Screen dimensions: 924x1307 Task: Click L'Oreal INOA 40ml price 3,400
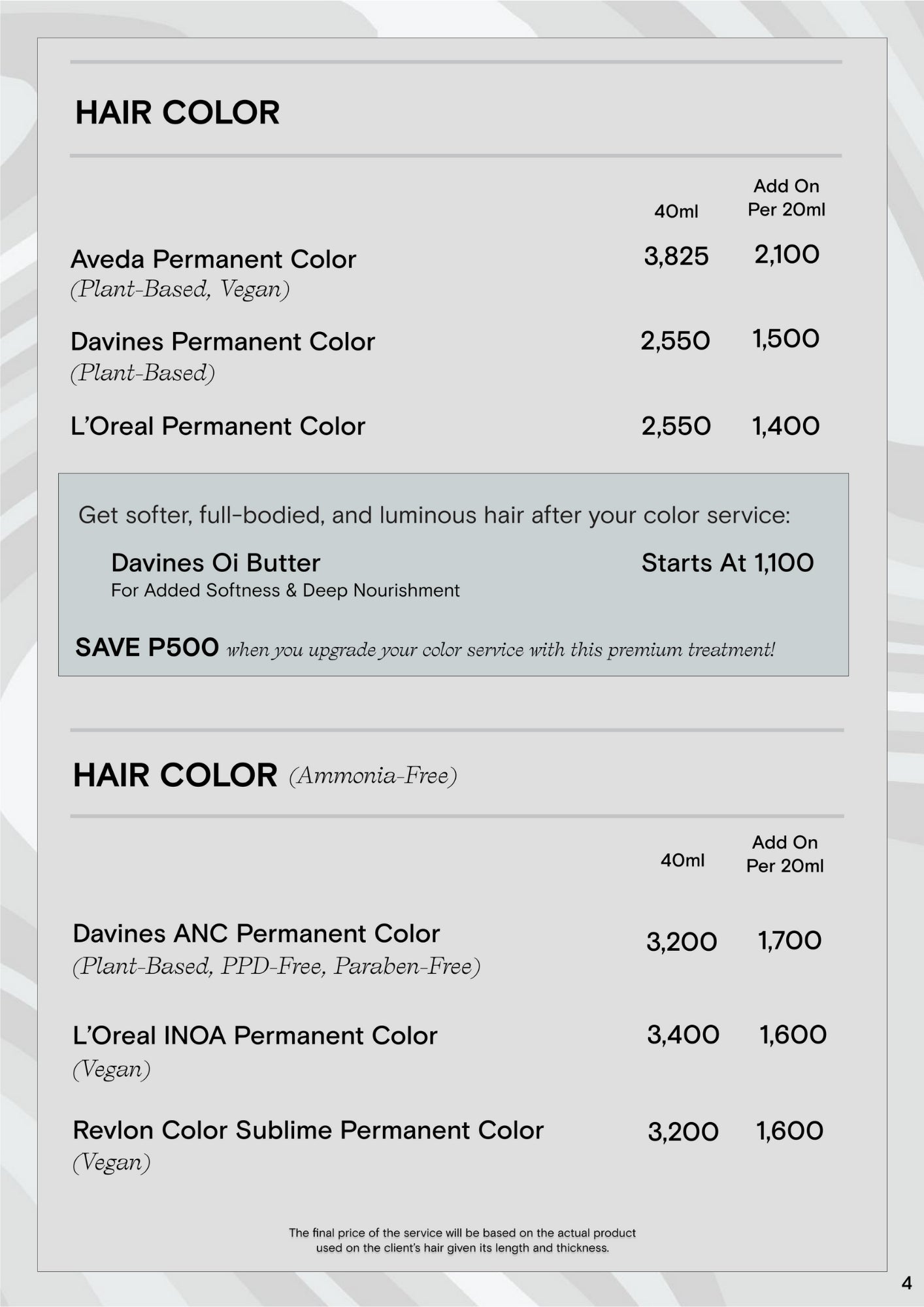[x=683, y=1035]
